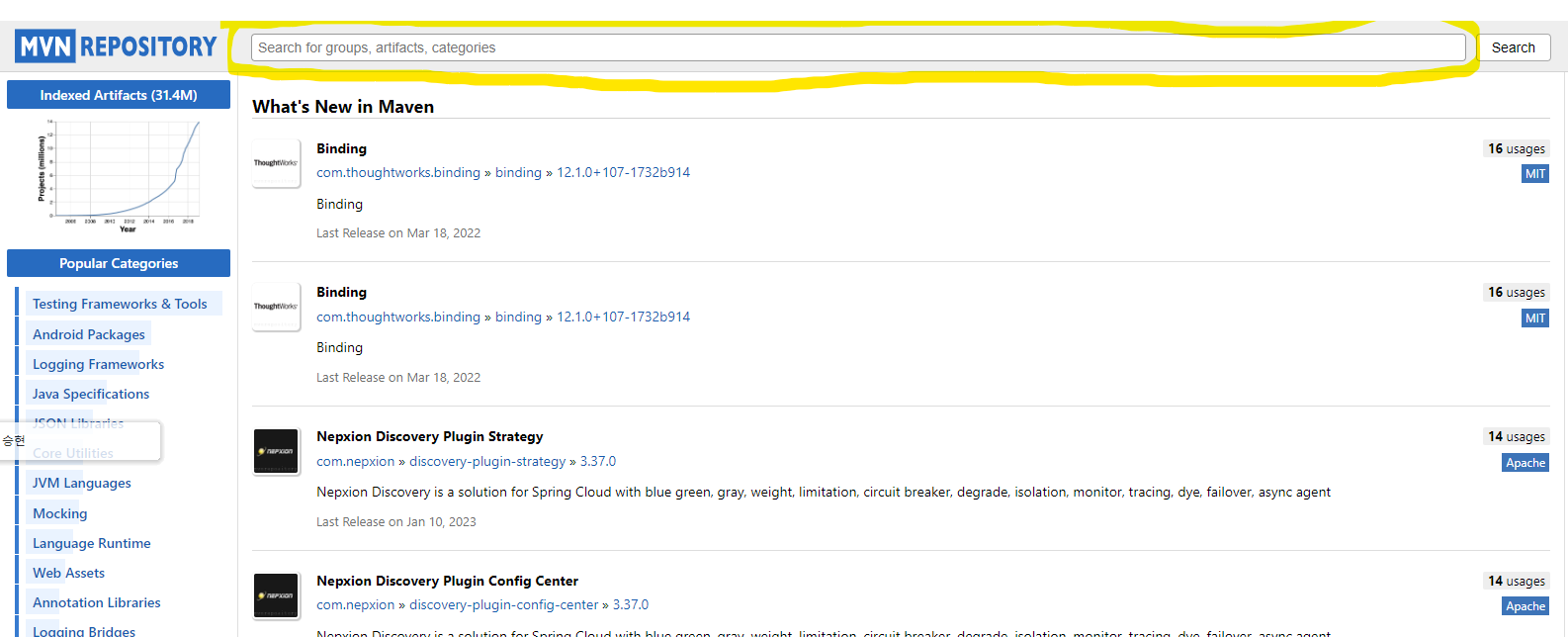The height and width of the screenshot is (637, 1568).
Task: Click MIT license badge of second Binding
Action: point(1535,318)
